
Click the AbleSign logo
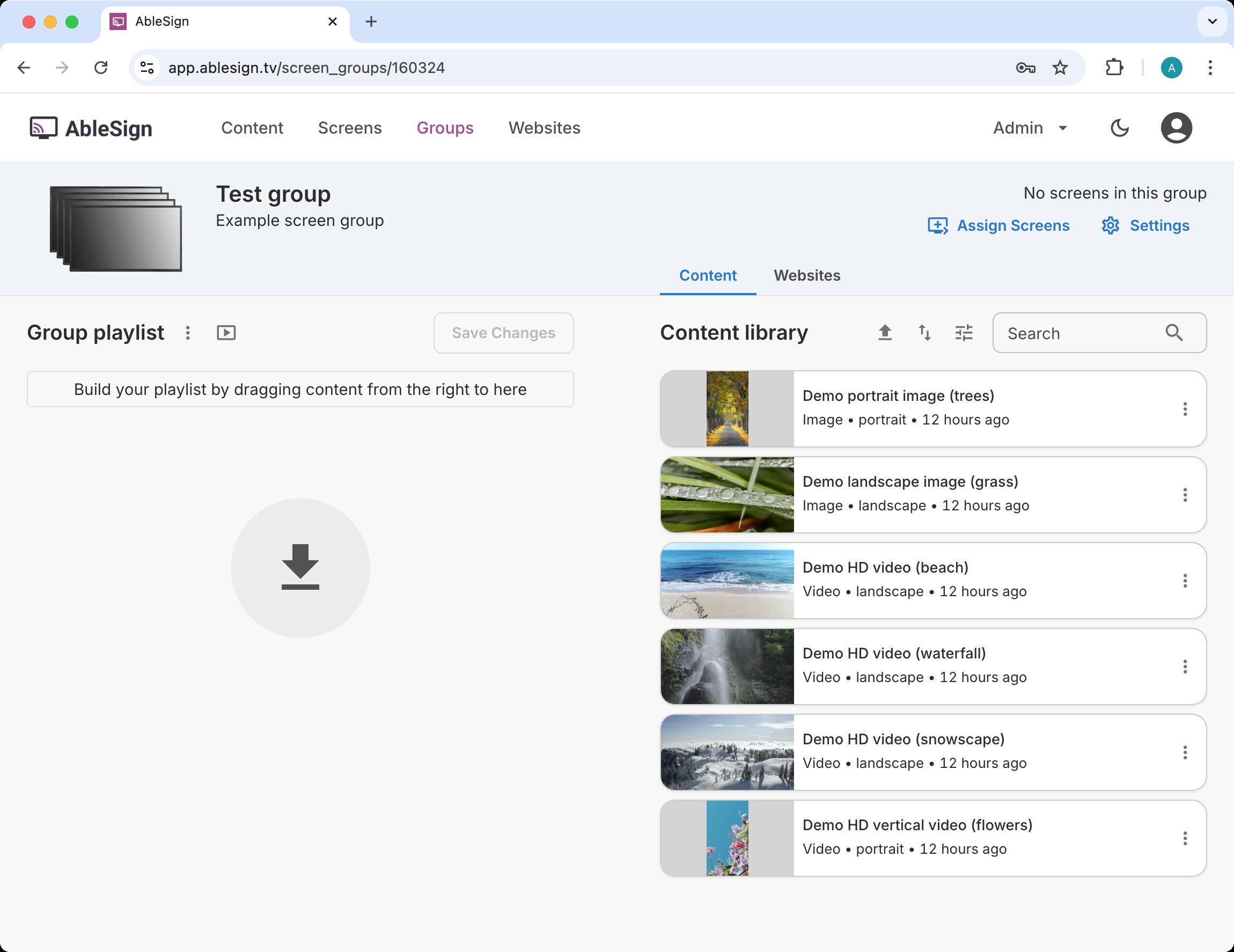[x=91, y=128]
